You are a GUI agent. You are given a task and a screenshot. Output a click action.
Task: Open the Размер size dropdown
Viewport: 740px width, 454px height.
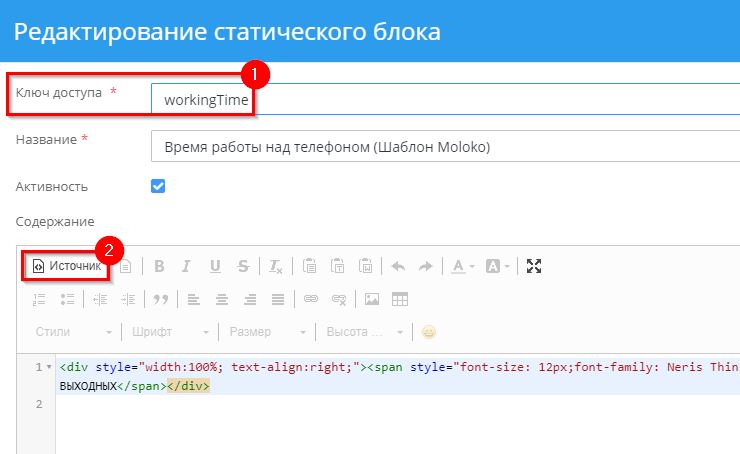268,331
